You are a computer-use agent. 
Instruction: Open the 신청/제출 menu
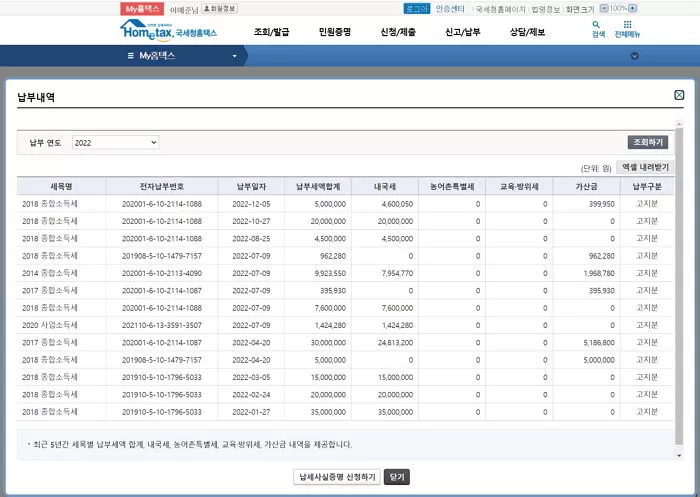pos(398,32)
